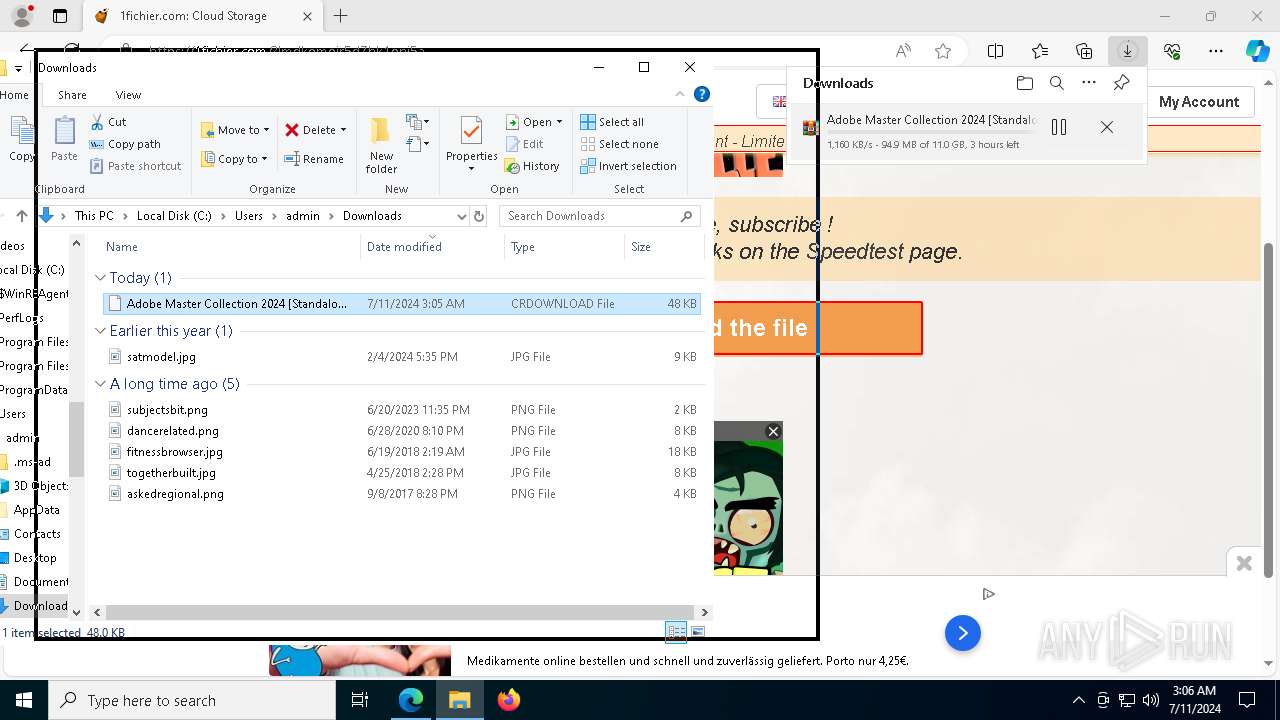Click the Paste icon in Explorer

pos(64,139)
